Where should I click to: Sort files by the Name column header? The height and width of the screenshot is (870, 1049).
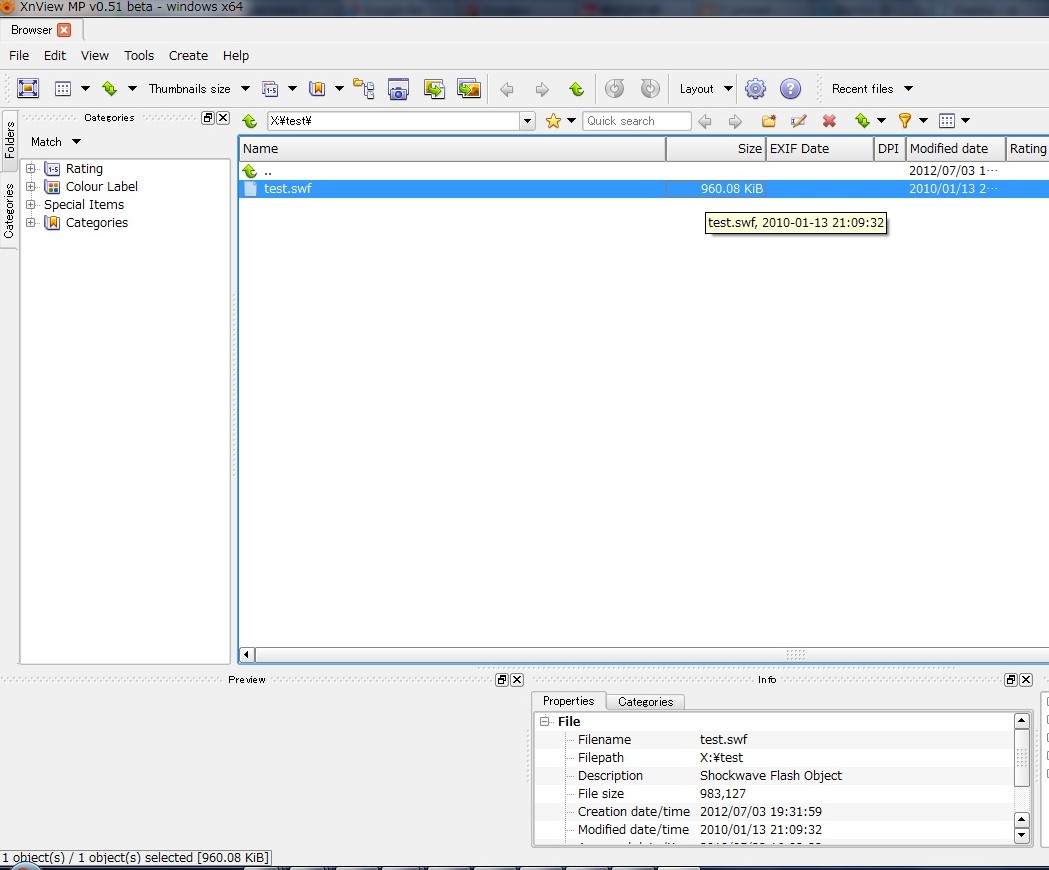452,149
